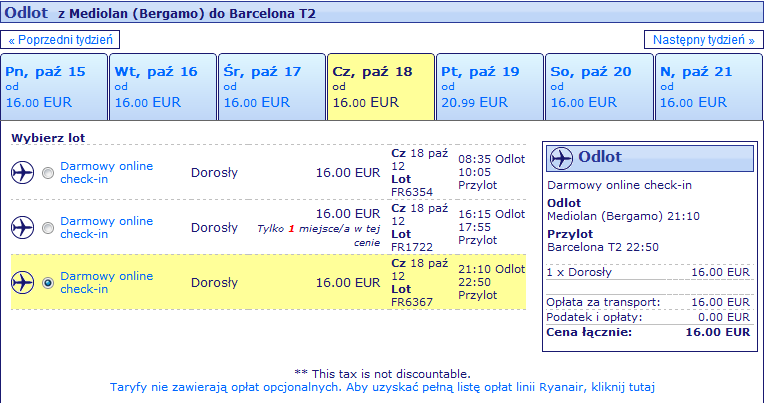Click the 'Tylko 1 miejsce/a w tej cenie' notice
This screenshot has height=403, width=764.
coord(319,235)
